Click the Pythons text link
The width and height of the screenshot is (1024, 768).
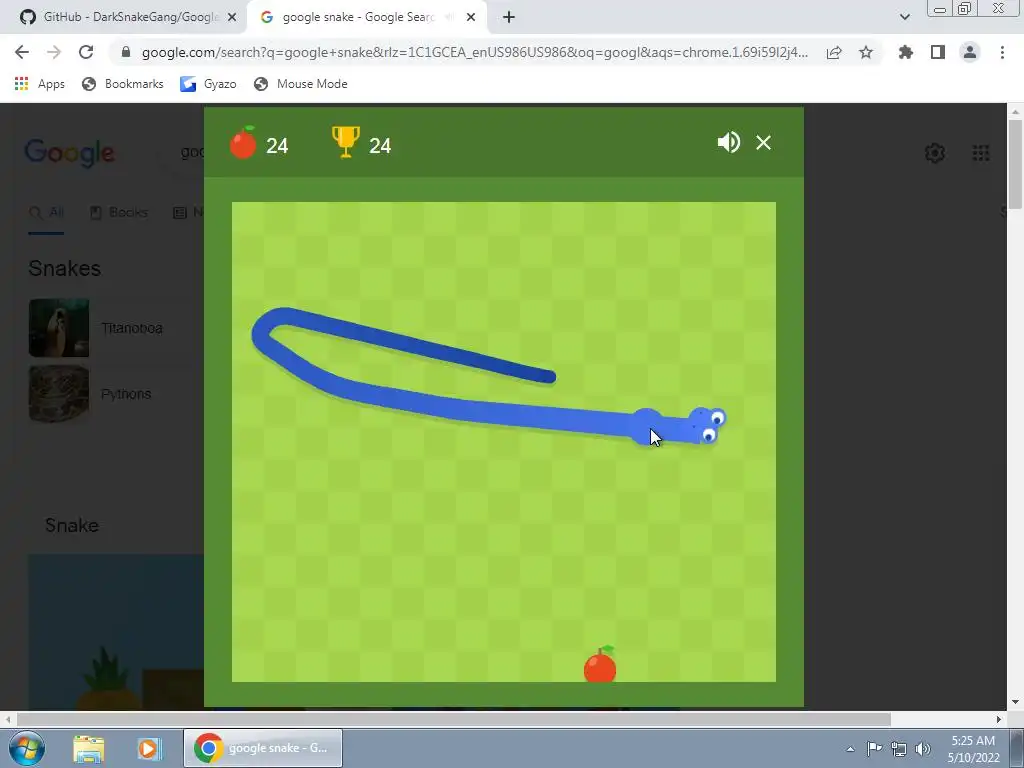coord(126,394)
